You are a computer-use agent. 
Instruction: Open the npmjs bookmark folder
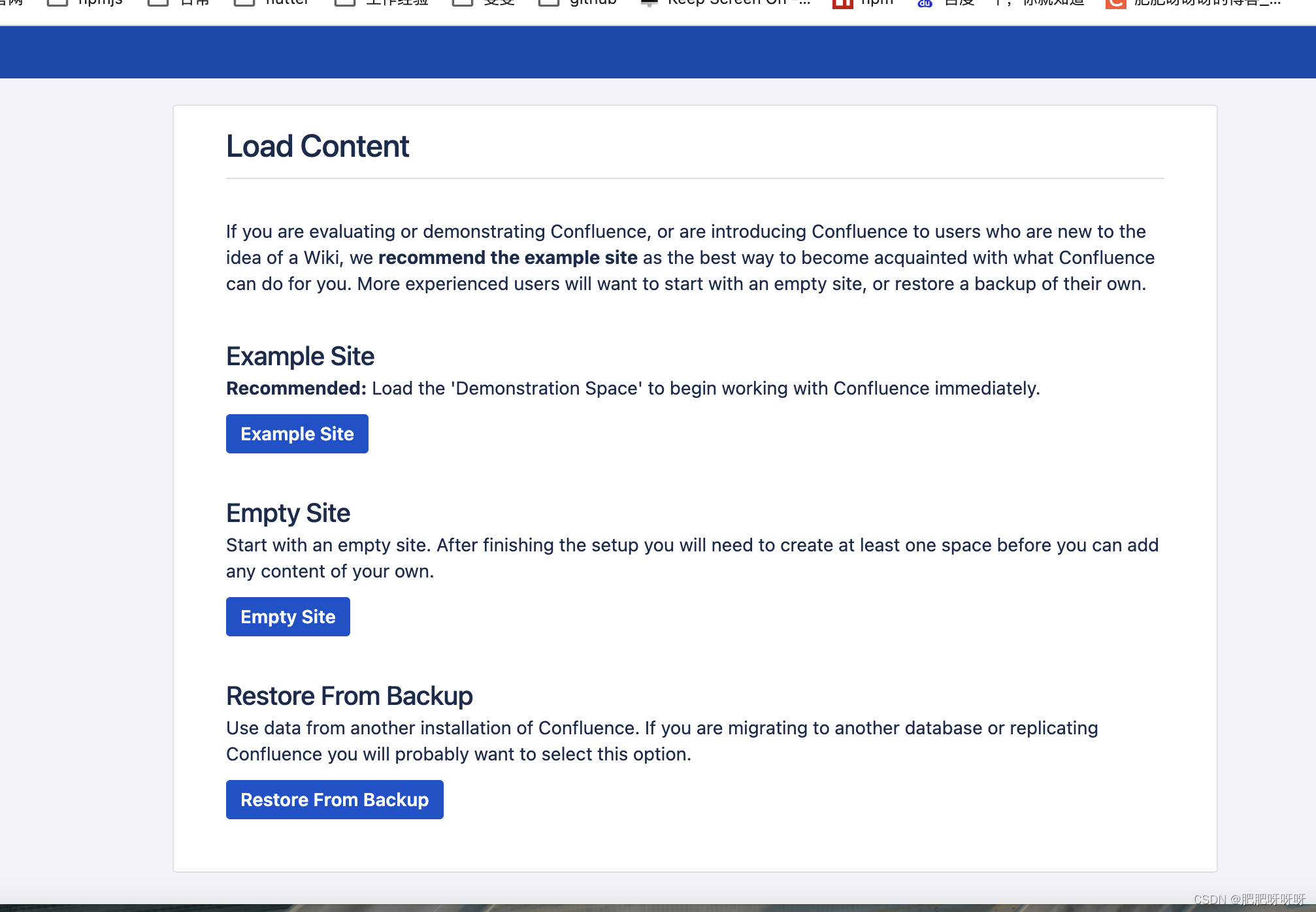pos(85,3)
